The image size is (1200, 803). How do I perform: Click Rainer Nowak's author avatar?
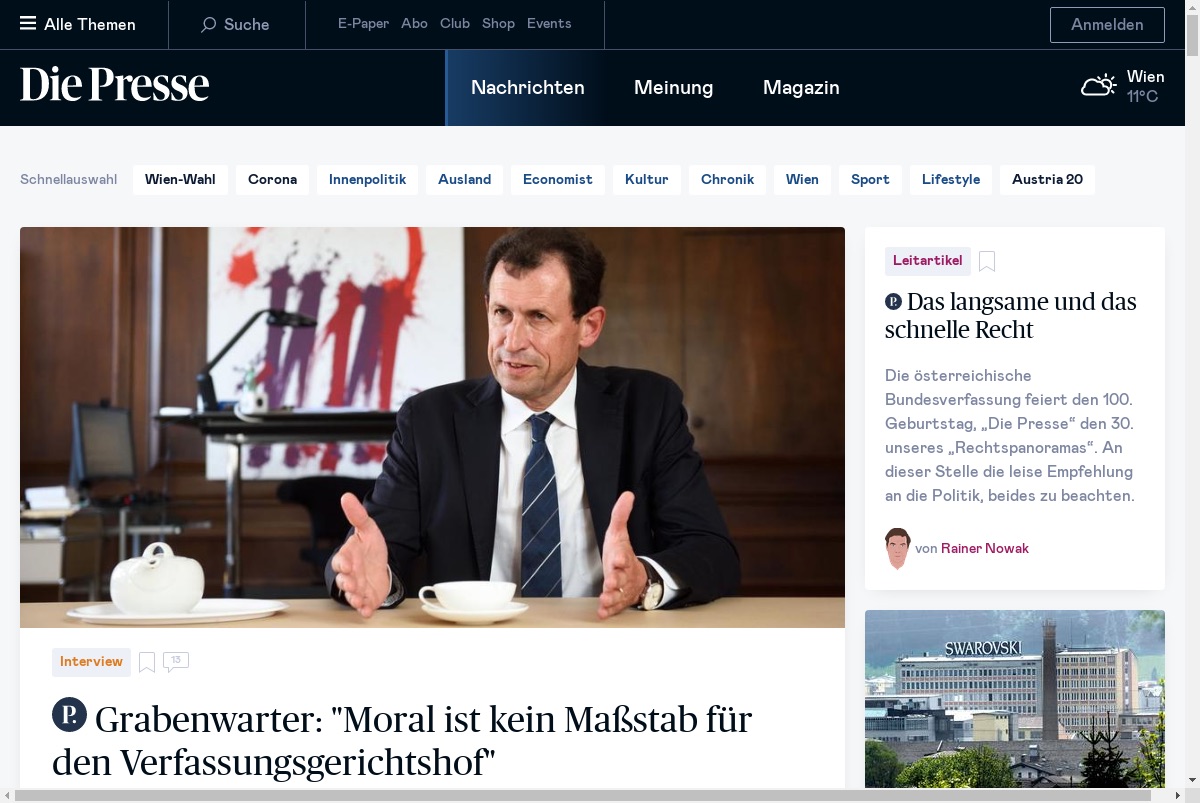coord(898,548)
